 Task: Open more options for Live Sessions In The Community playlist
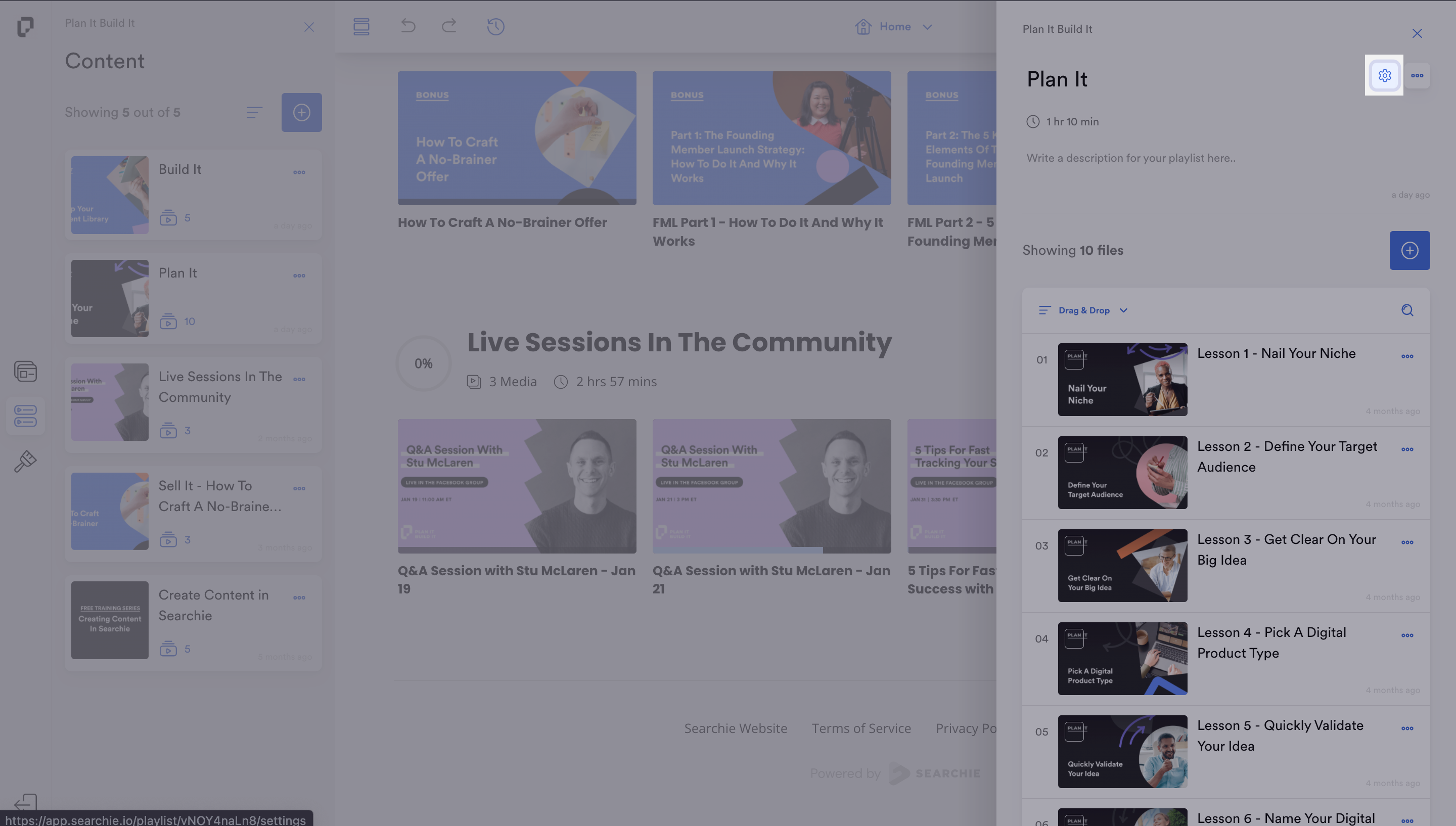point(299,380)
